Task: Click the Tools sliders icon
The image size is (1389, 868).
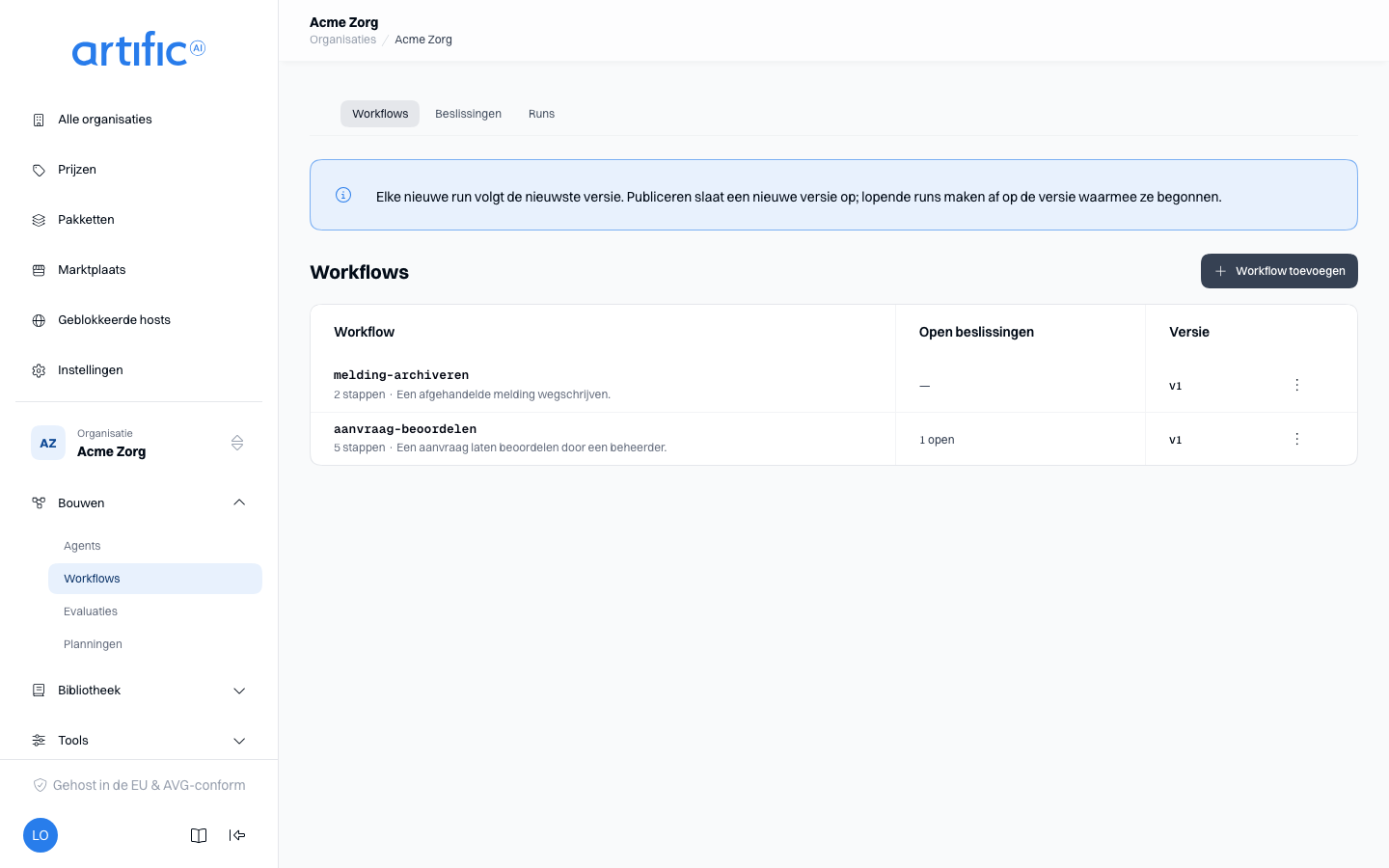Action: tap(39, 741)
